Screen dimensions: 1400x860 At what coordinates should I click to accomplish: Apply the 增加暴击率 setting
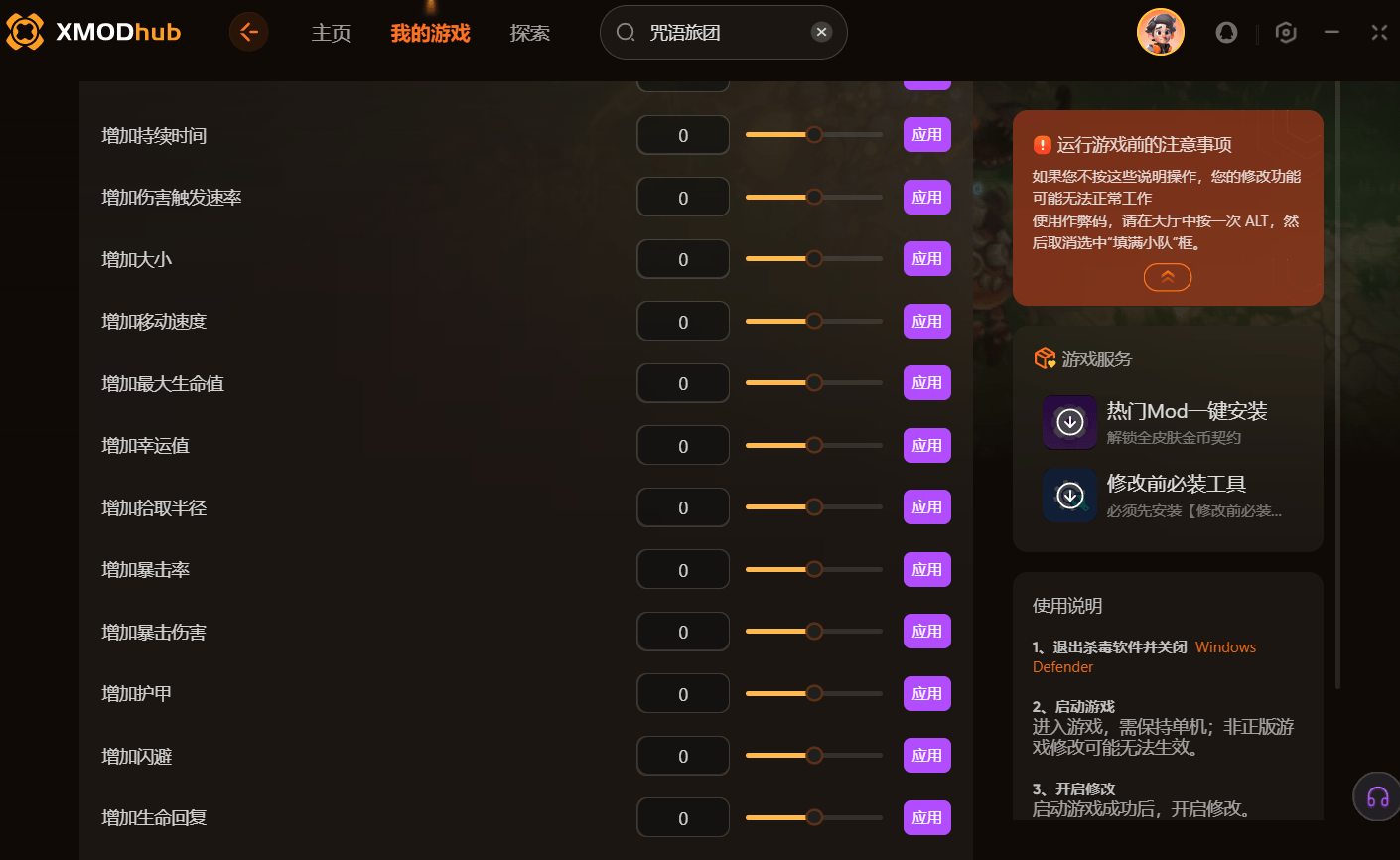pos(927,569)
